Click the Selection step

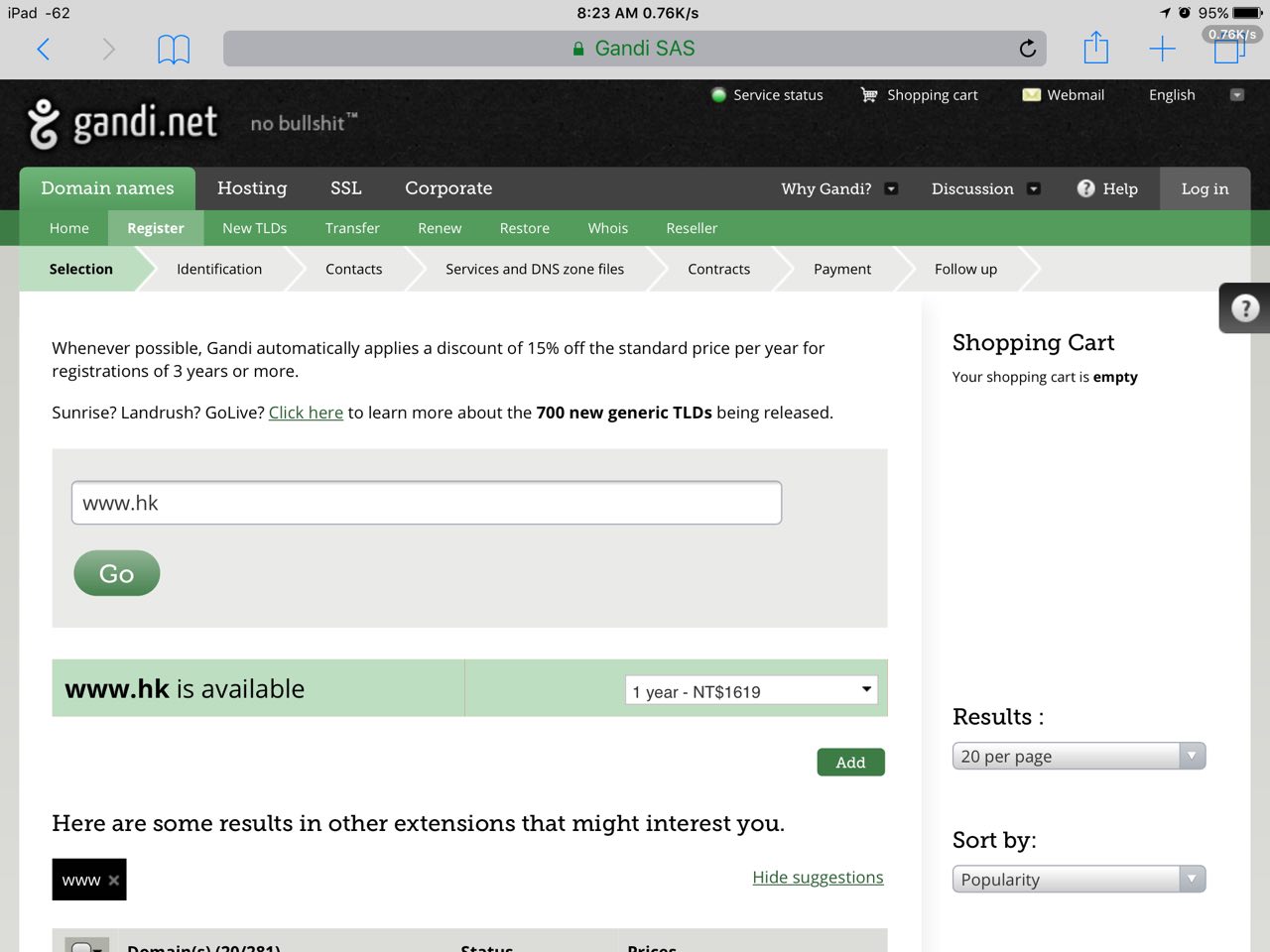pos(81,269)
